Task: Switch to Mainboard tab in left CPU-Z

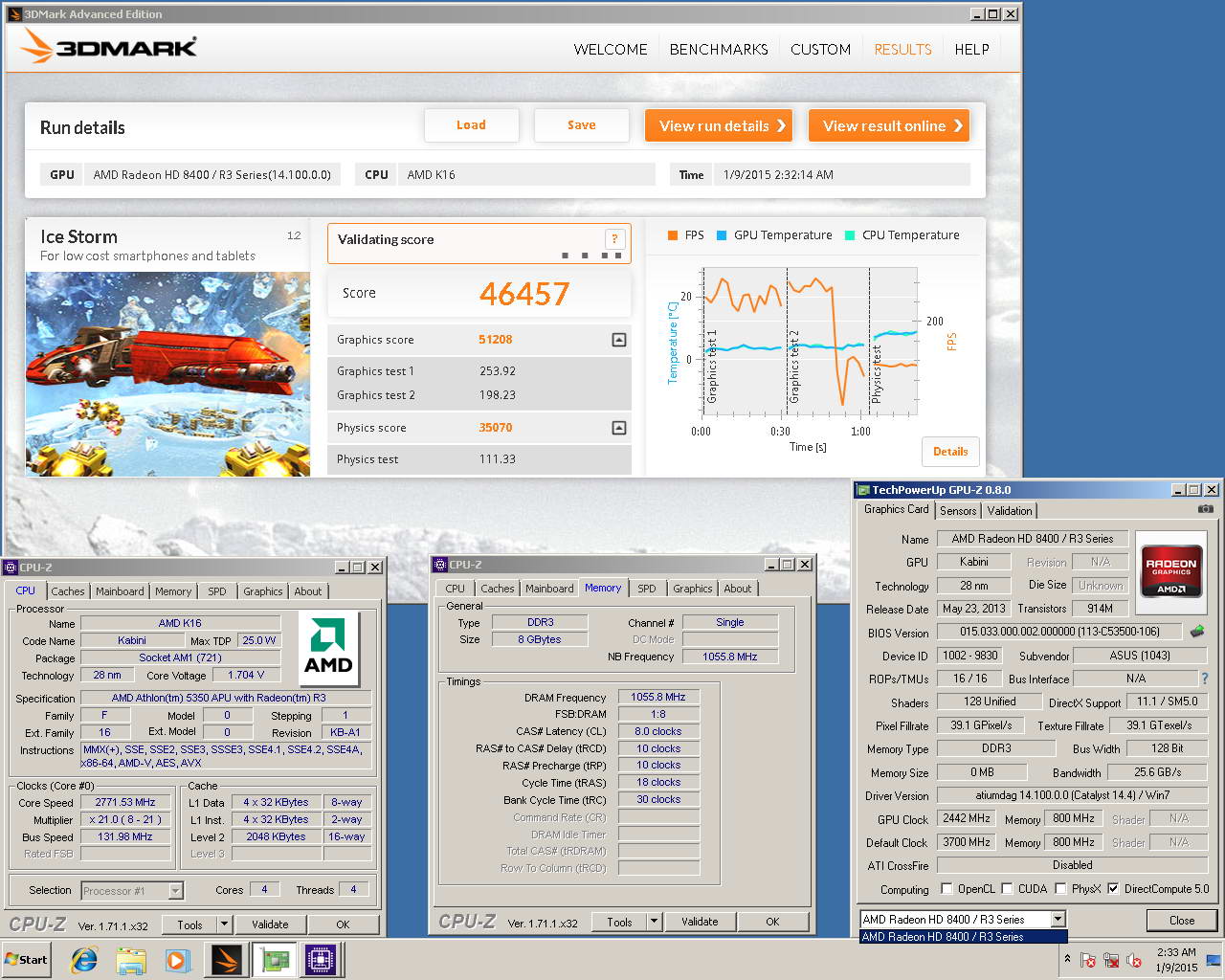Action: (x=120, y=591)
